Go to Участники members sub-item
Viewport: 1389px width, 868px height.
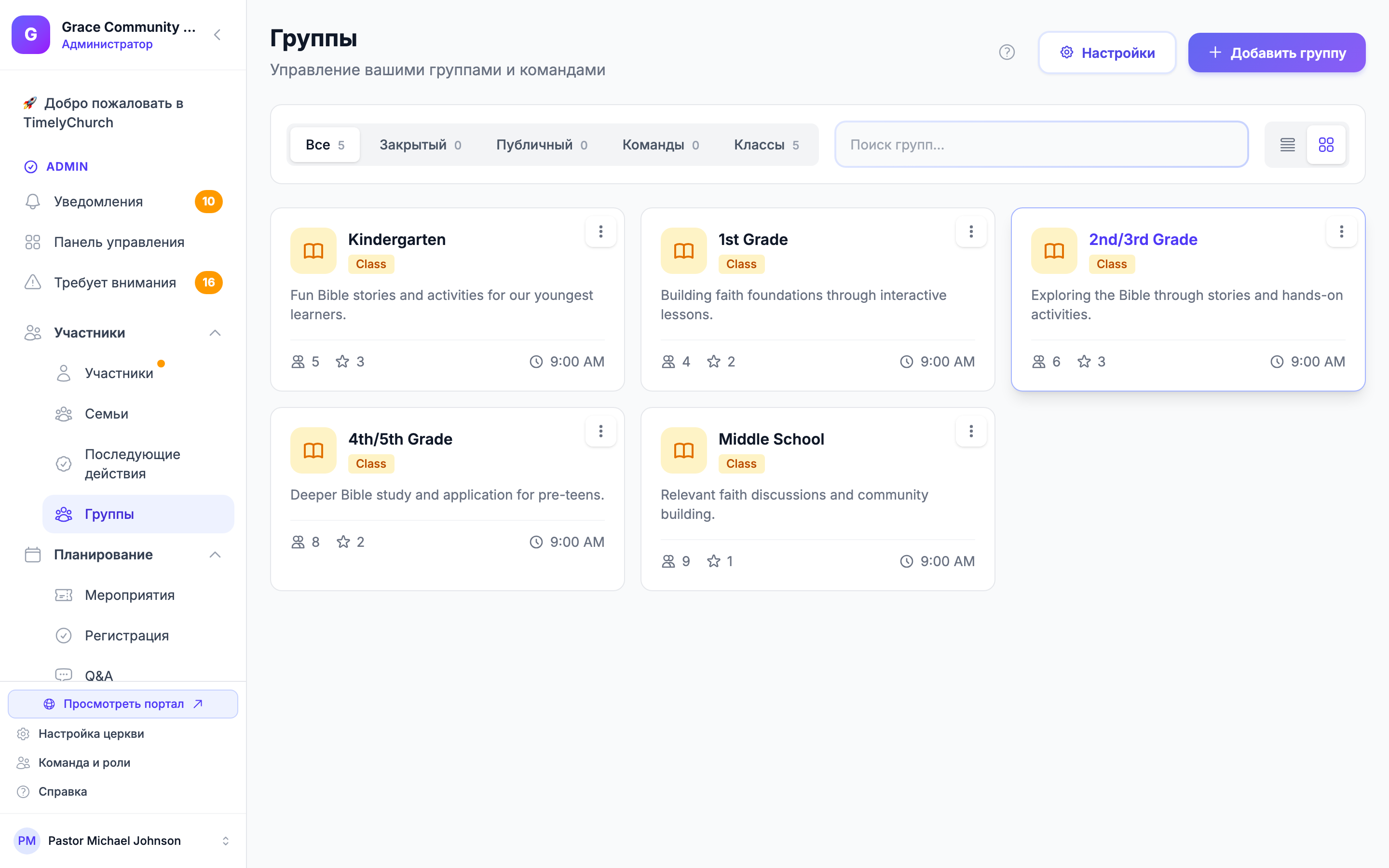click(138, 373)
